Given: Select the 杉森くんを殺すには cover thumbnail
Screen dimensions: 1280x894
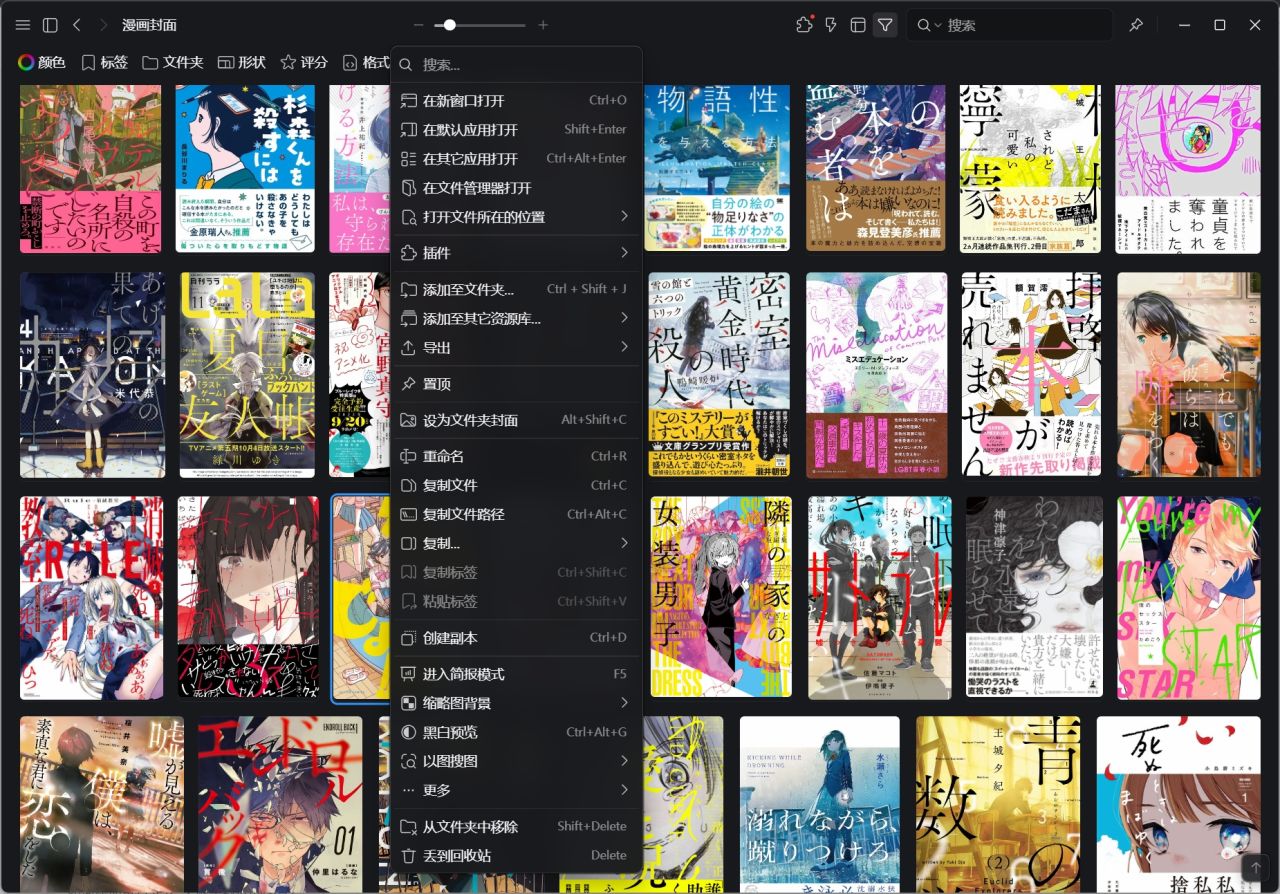Looking at the screenshot, I should [x=245, y=168].
